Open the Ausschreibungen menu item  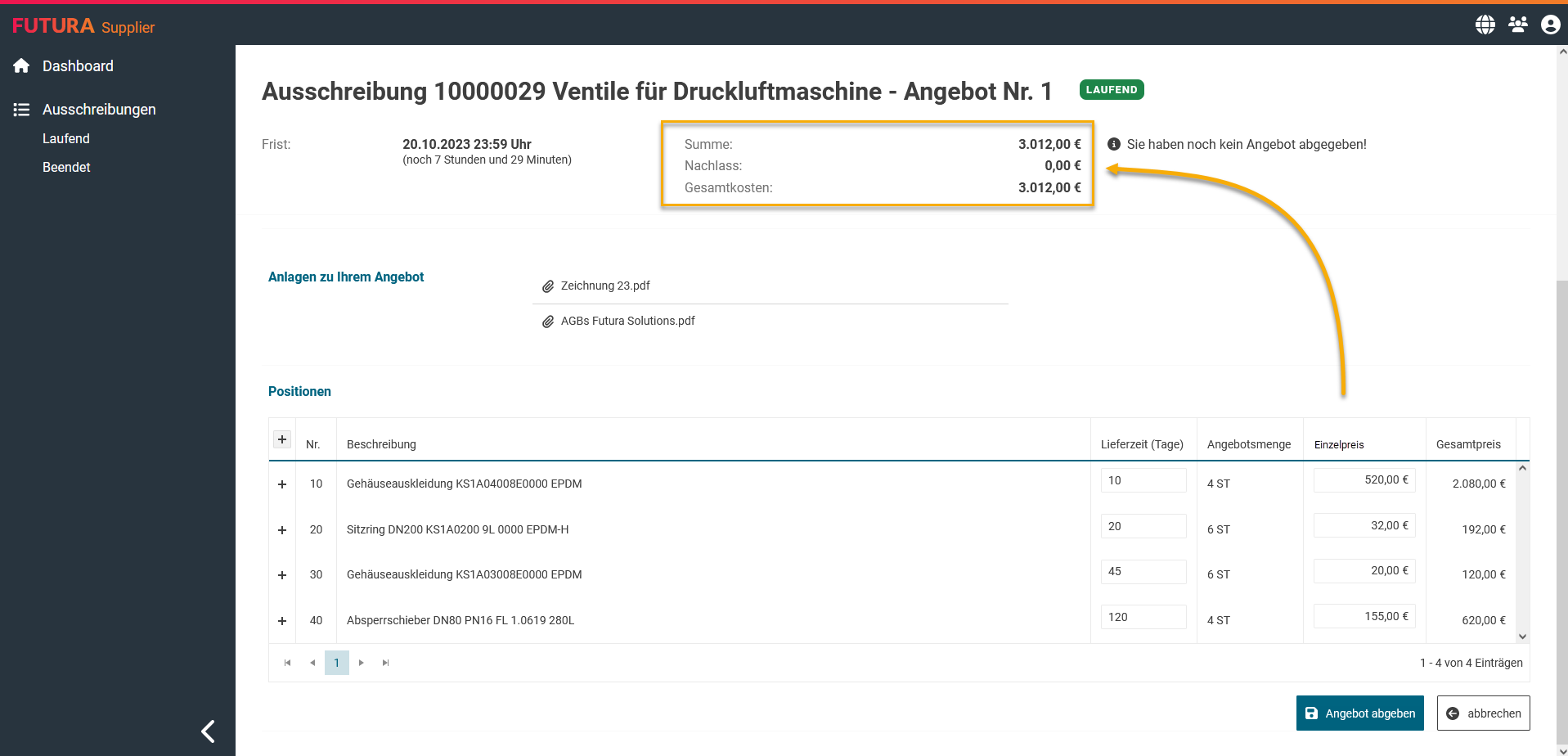click(99, 110)
